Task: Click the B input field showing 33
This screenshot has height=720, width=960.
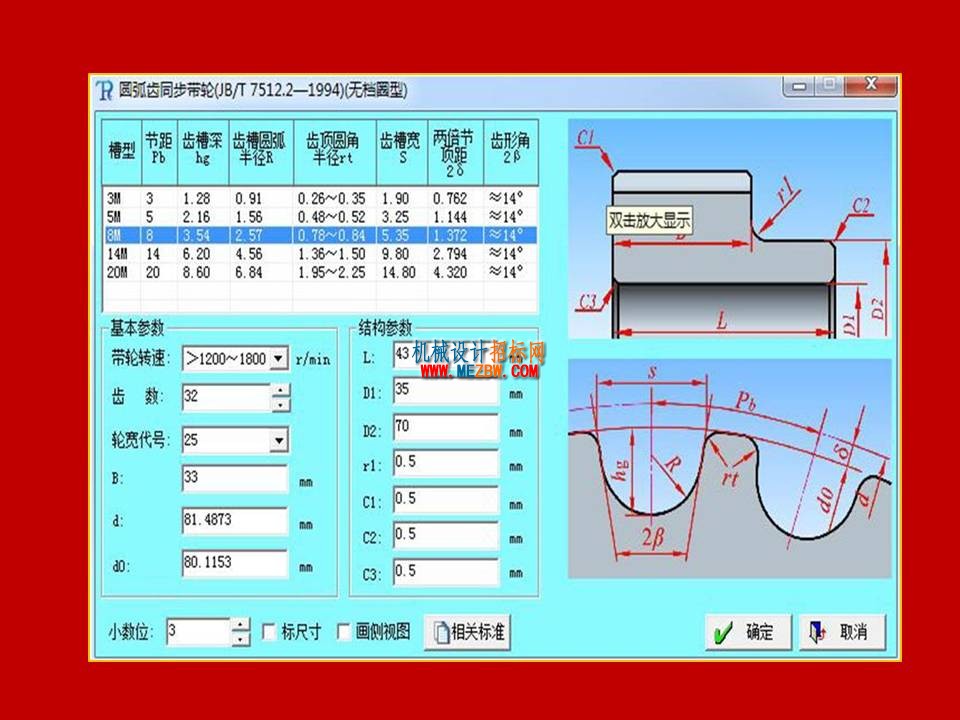Action: pos(234,478)
